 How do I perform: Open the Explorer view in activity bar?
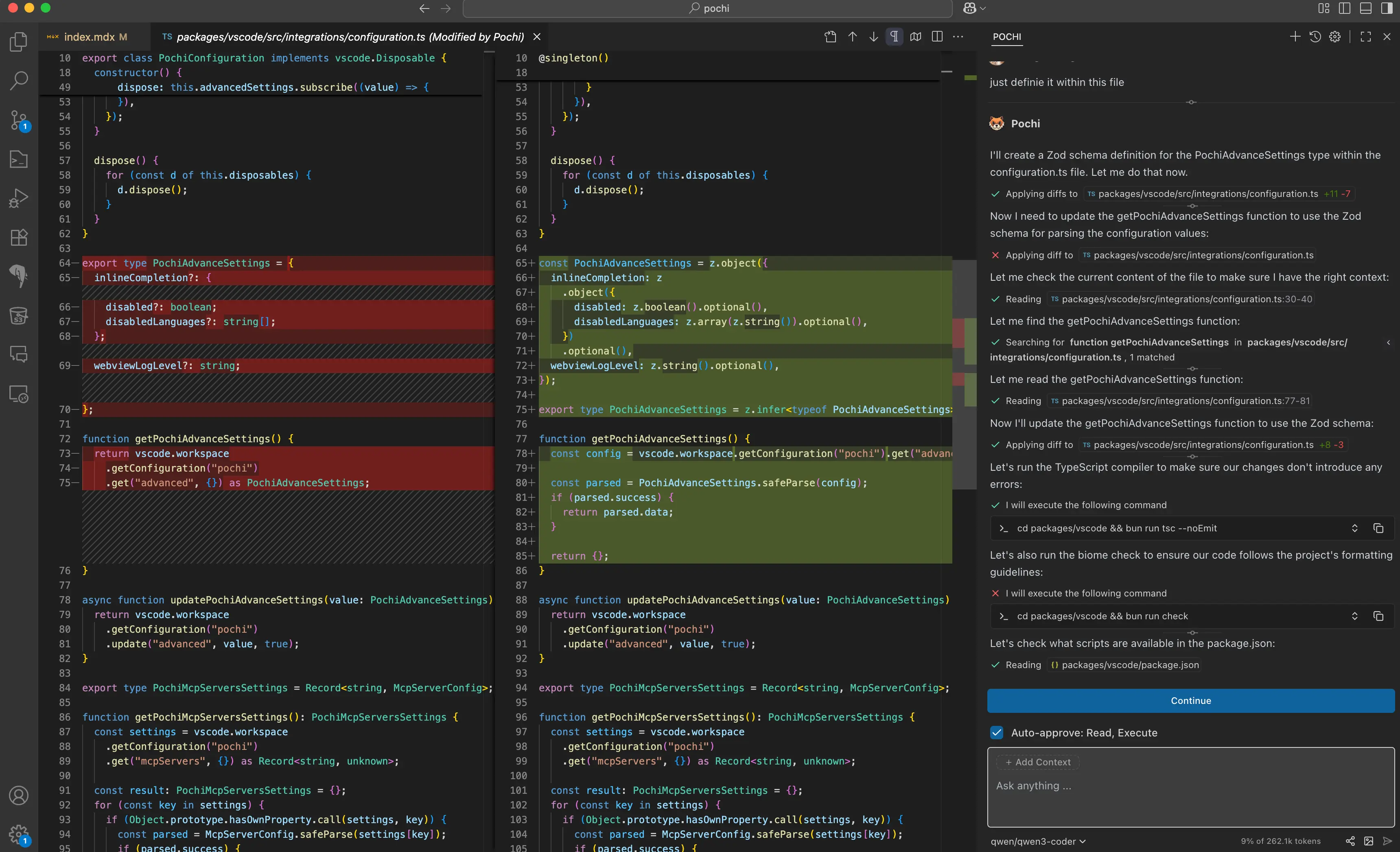[19, 42]
